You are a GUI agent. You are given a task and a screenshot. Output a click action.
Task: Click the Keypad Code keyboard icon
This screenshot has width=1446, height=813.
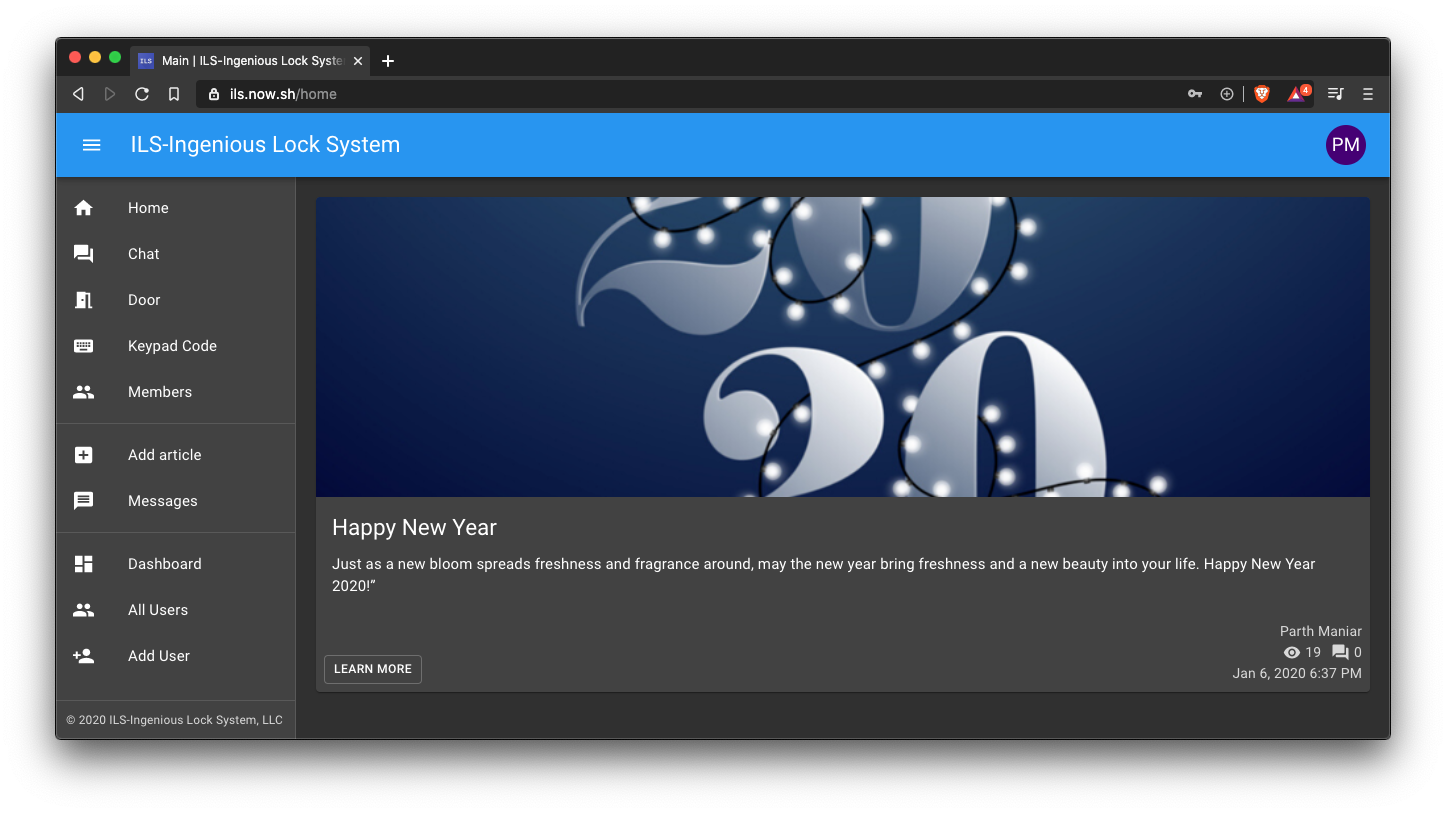click(x=84, y=346)
